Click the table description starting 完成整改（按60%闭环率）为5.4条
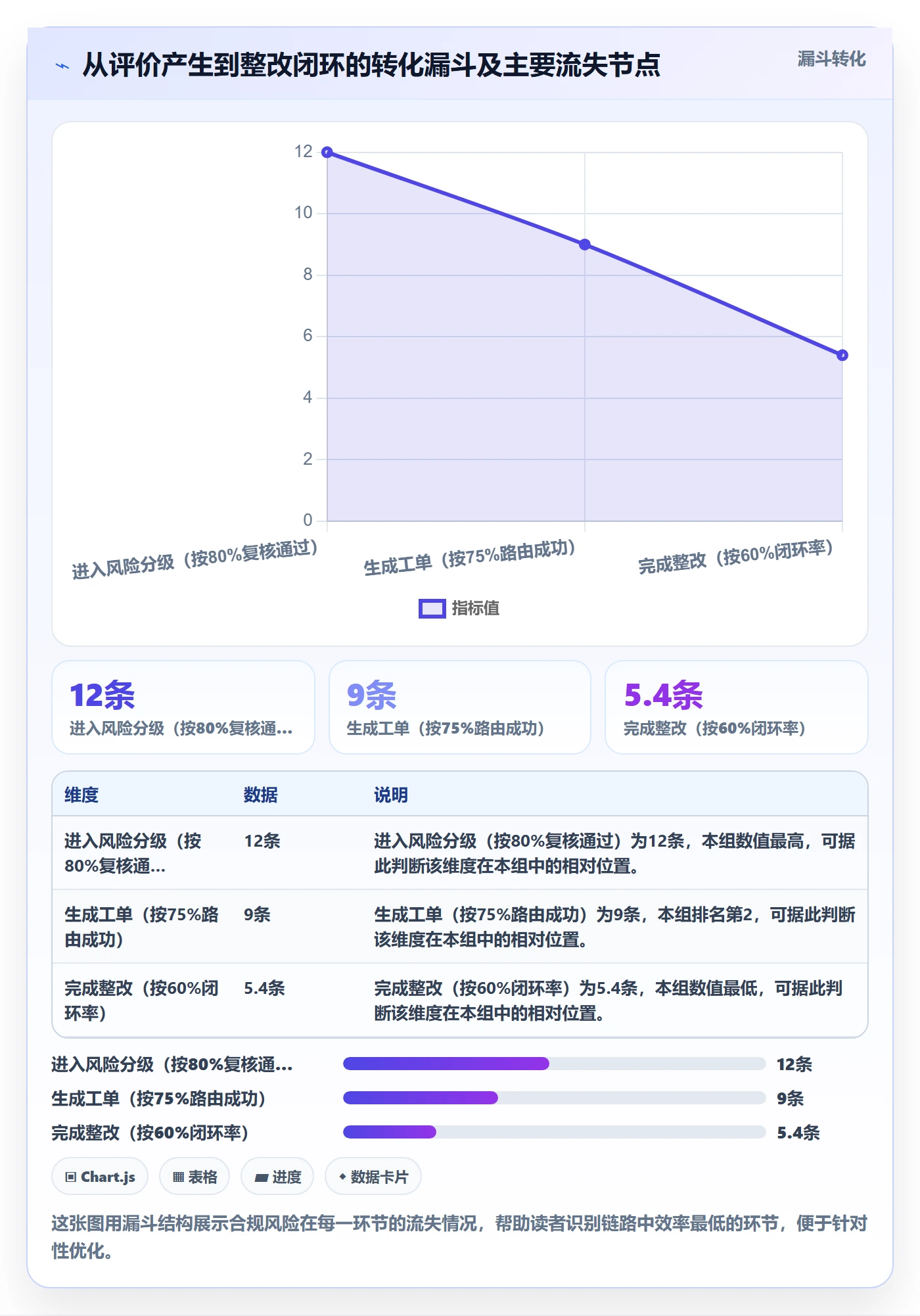920x1316 pixels. [x=608, y=1000]
